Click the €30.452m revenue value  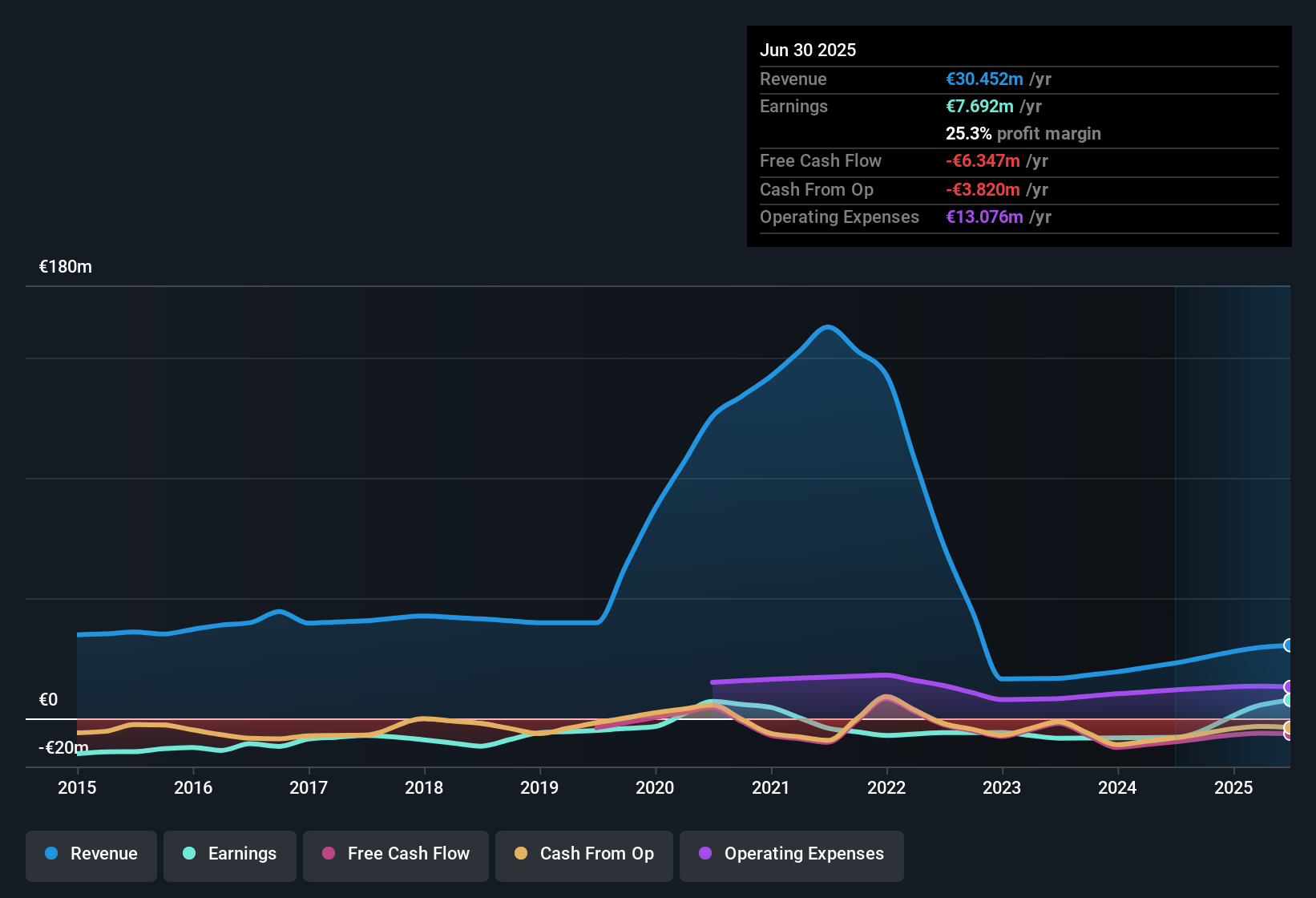click(984, 79)
